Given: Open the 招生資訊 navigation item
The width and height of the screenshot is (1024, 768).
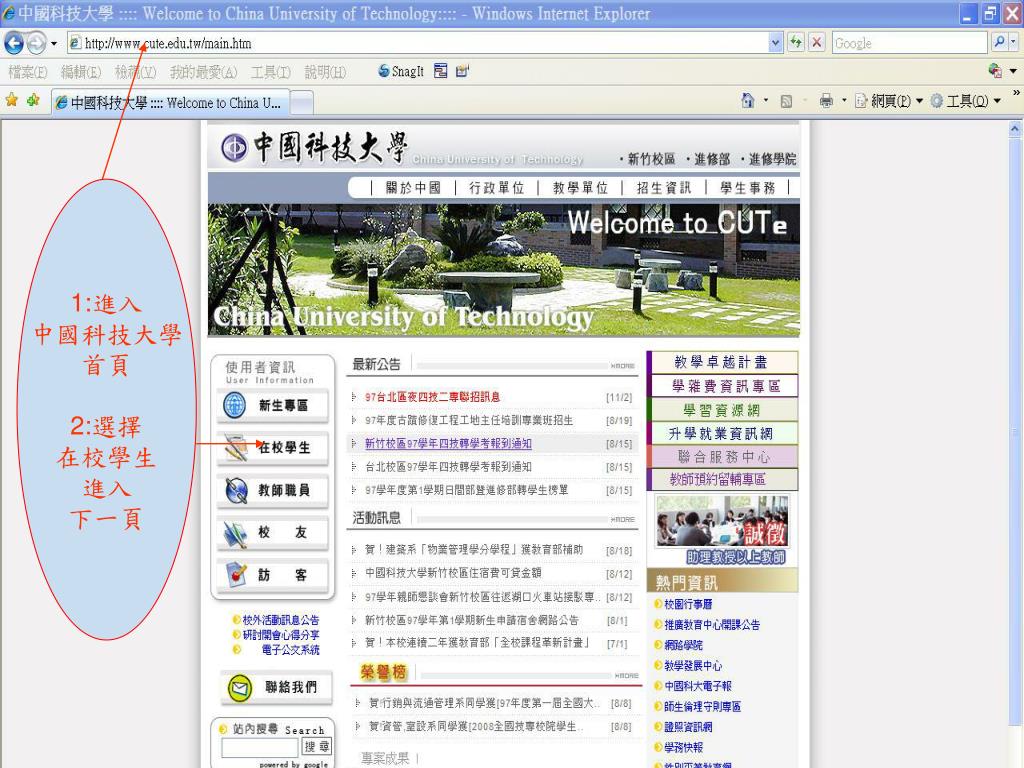Looking at the screenshot, I should 664,188.
